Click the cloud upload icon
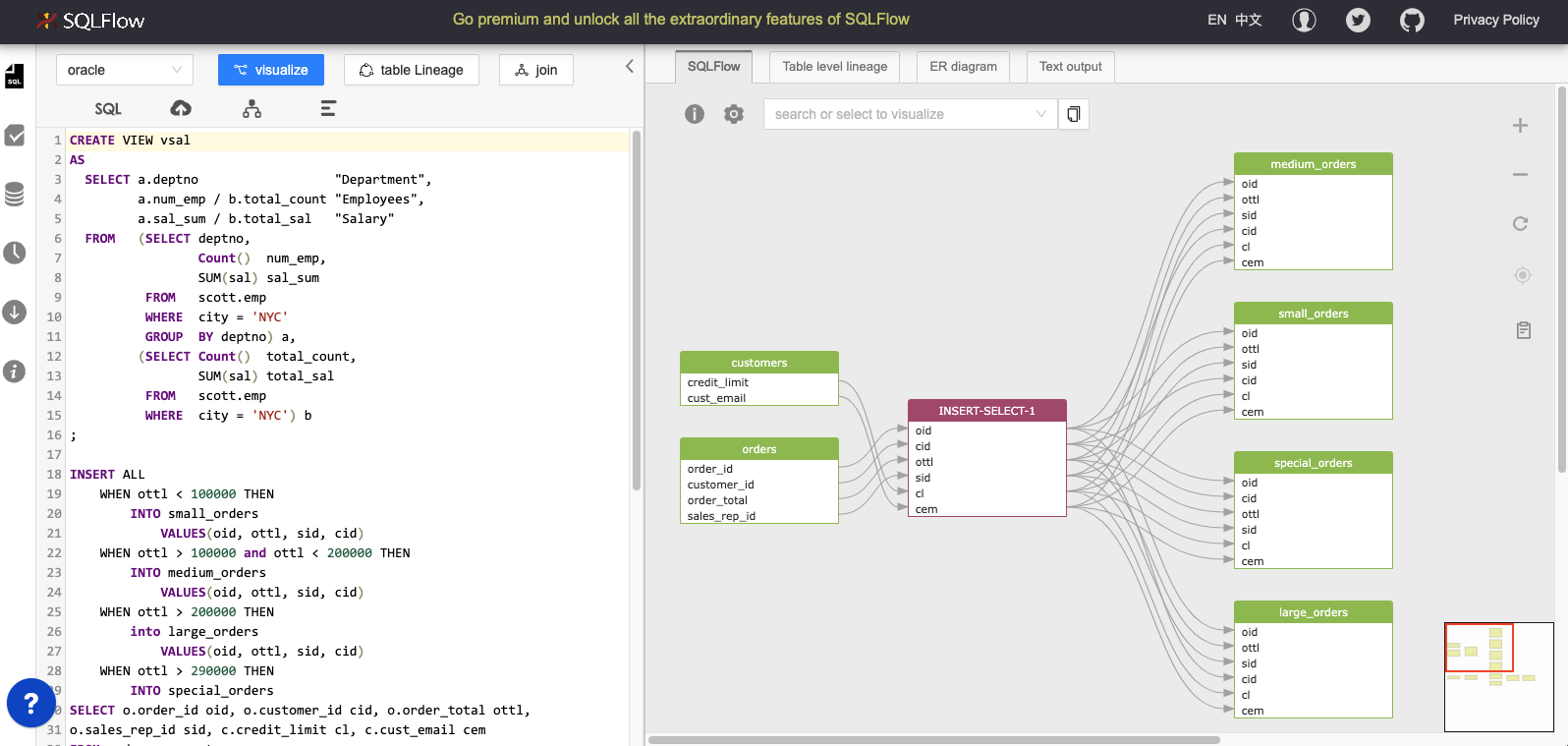The height and width of the screenshot is (746, 1568). point(181,108)
